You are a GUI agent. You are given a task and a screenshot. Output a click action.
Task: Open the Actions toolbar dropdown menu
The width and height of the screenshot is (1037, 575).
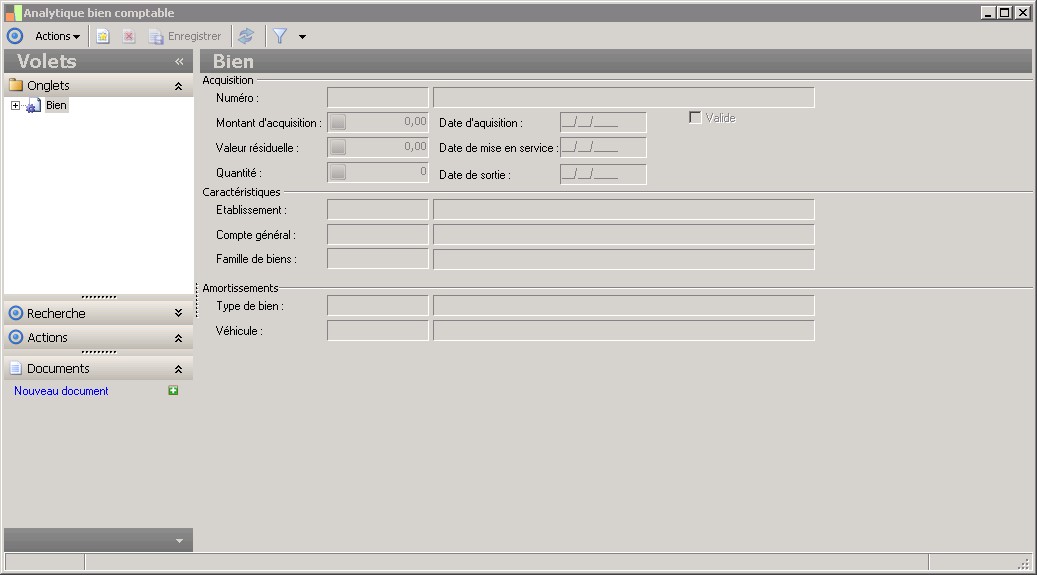coord(58,36)
